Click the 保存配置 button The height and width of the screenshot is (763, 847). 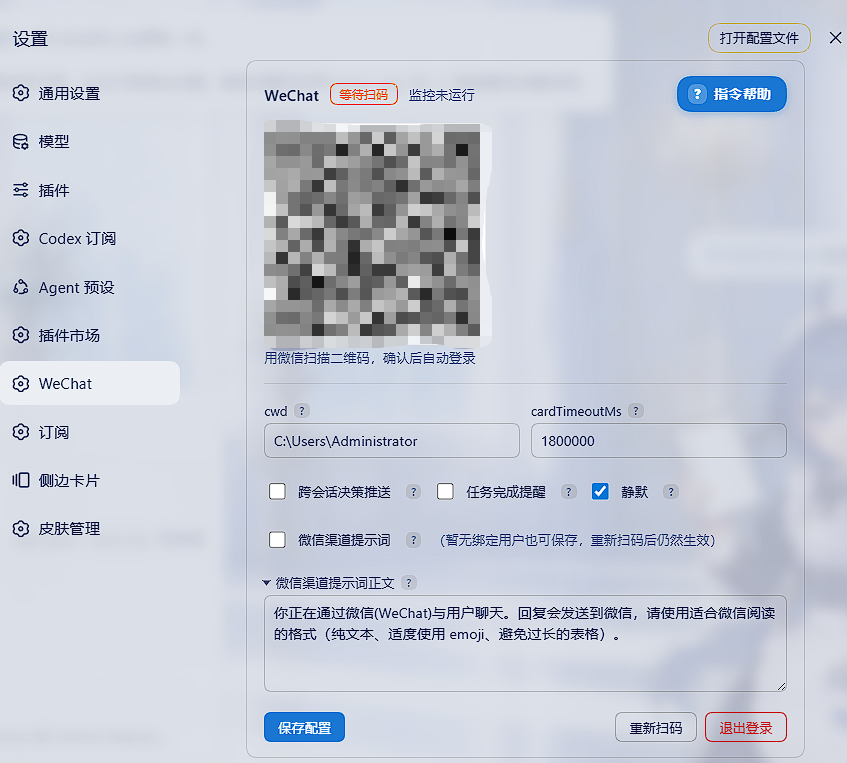pos(304,727)
